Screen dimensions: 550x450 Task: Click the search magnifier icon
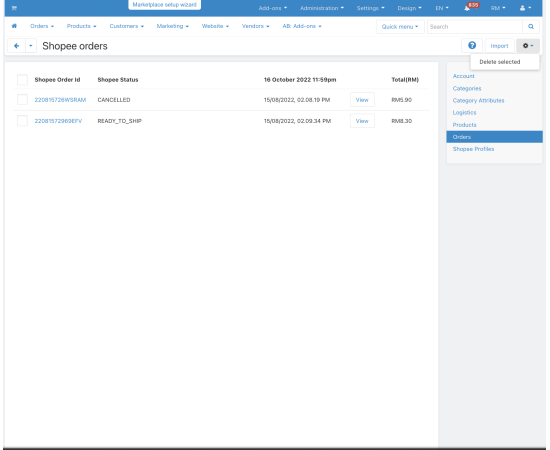pyautogui.click(x=531, y=27)
